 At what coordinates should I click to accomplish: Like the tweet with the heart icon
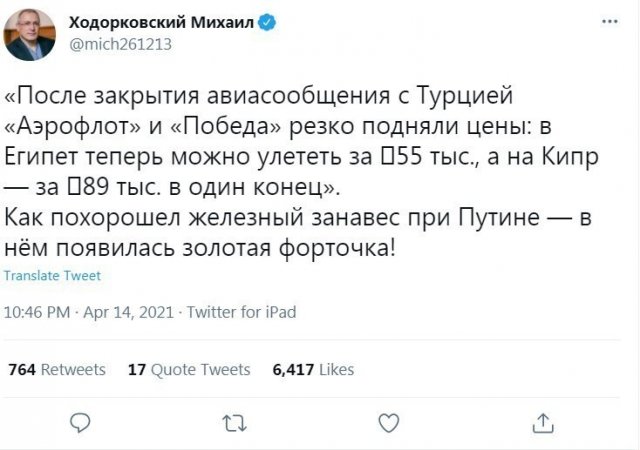[x=388, y=423]
